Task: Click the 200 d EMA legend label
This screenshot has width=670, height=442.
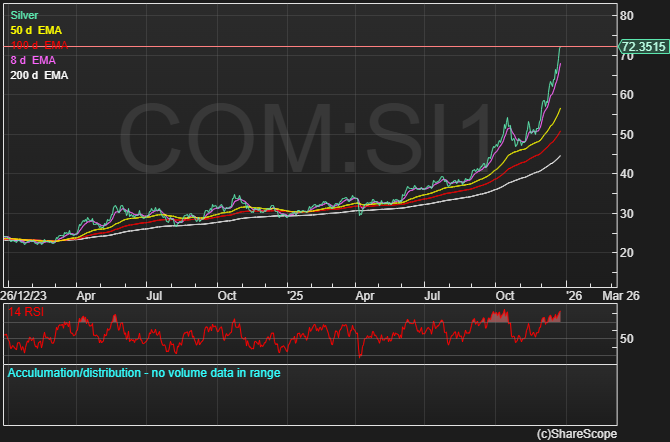Action: [x=41, y=75]
